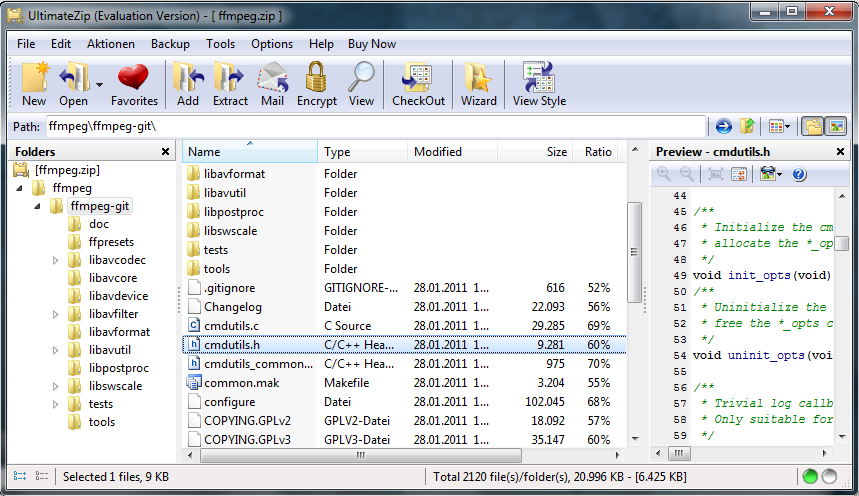Click the green status indicator light
The width and height of the screenshot is (859, 496).
click(810, 477)
